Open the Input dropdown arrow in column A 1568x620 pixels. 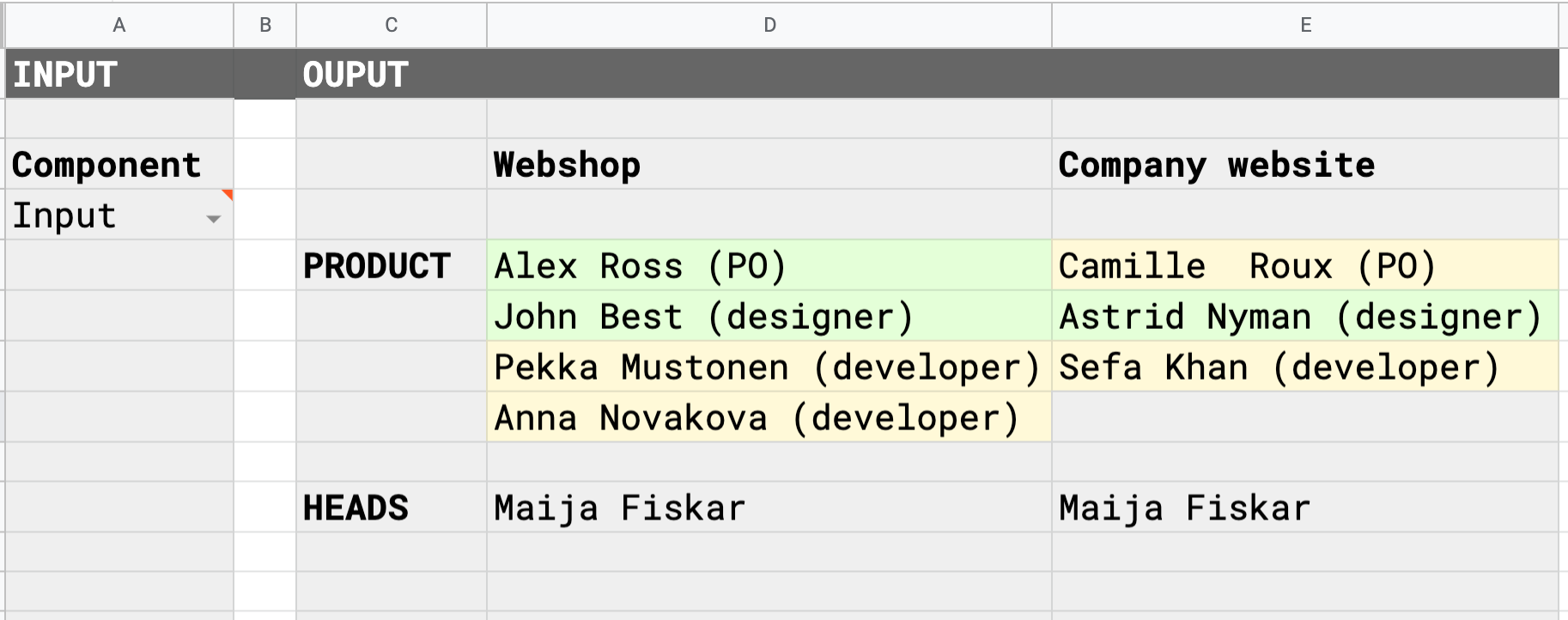[214, 219]
